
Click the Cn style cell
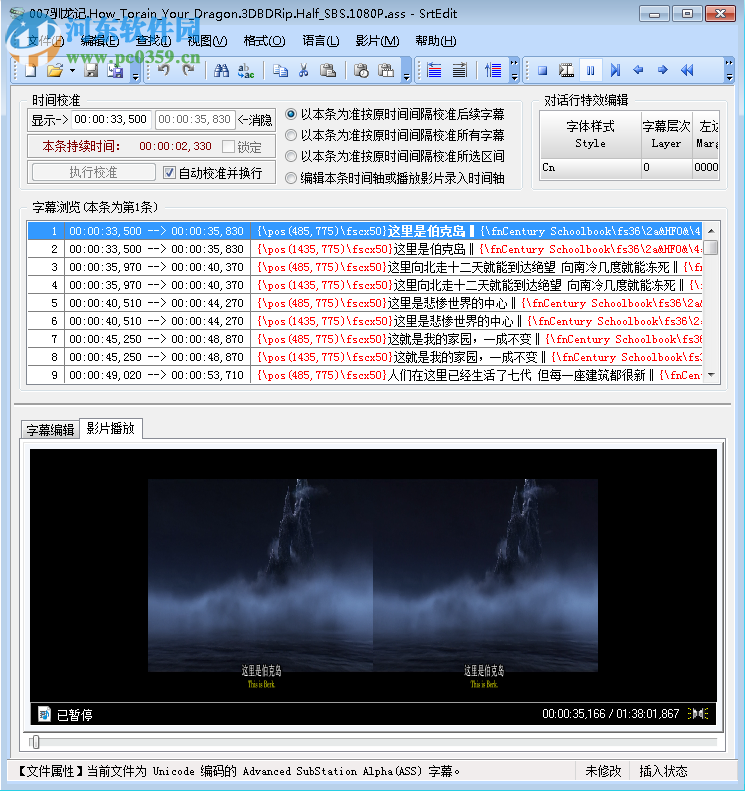(x=590, y=167)
